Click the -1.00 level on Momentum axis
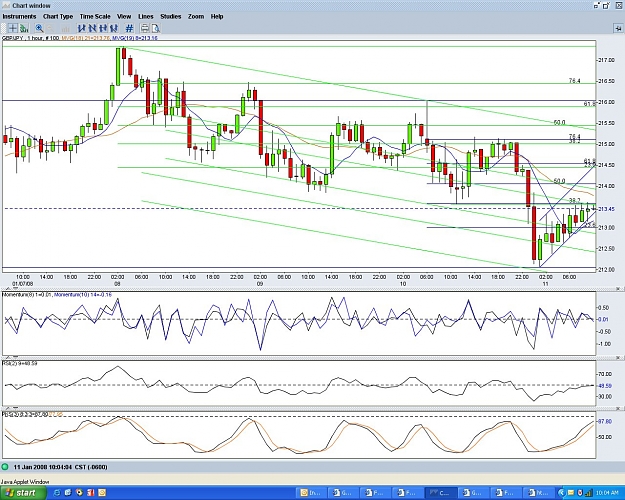The image size is (625, 500). pyautogui.click(x=604, y=344)
